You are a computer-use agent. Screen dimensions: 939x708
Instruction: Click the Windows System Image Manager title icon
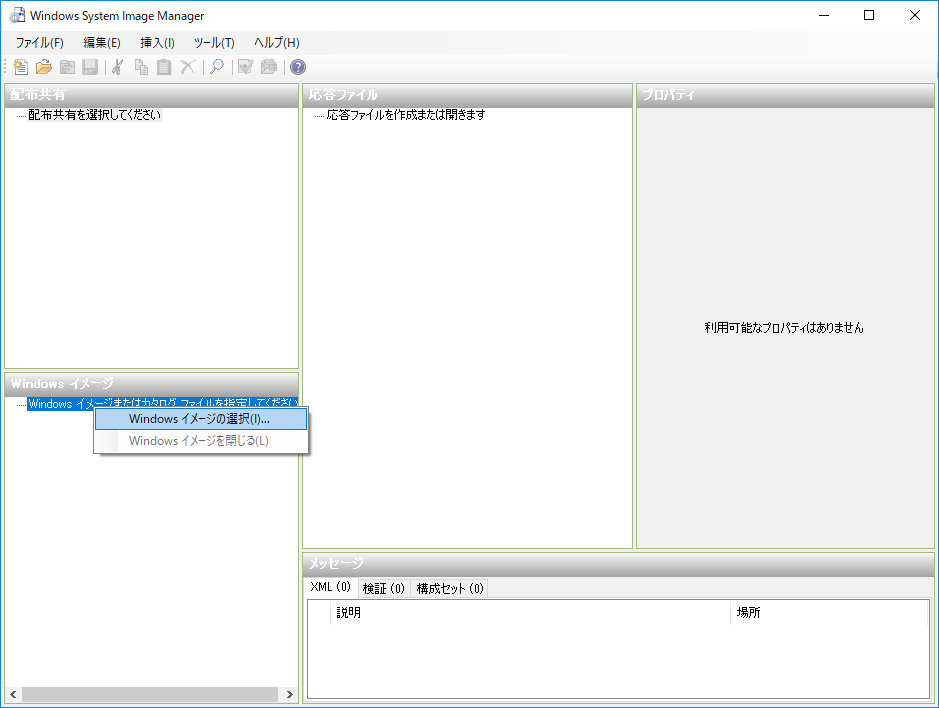coord(17,16)
